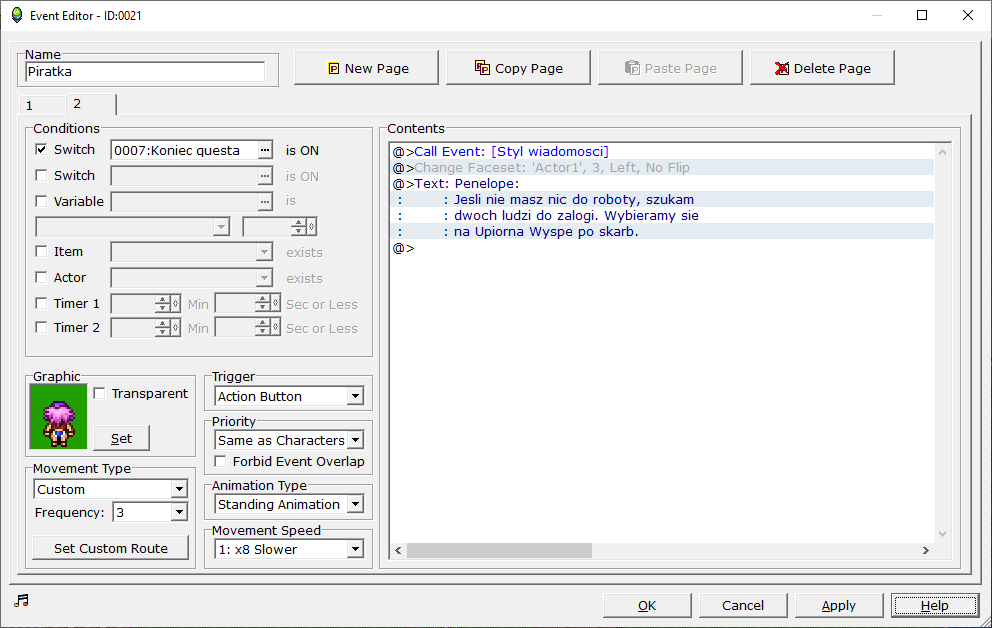Open the Animation Type dropdown
This screenshot has height=628, width=992.
(355, 504)
